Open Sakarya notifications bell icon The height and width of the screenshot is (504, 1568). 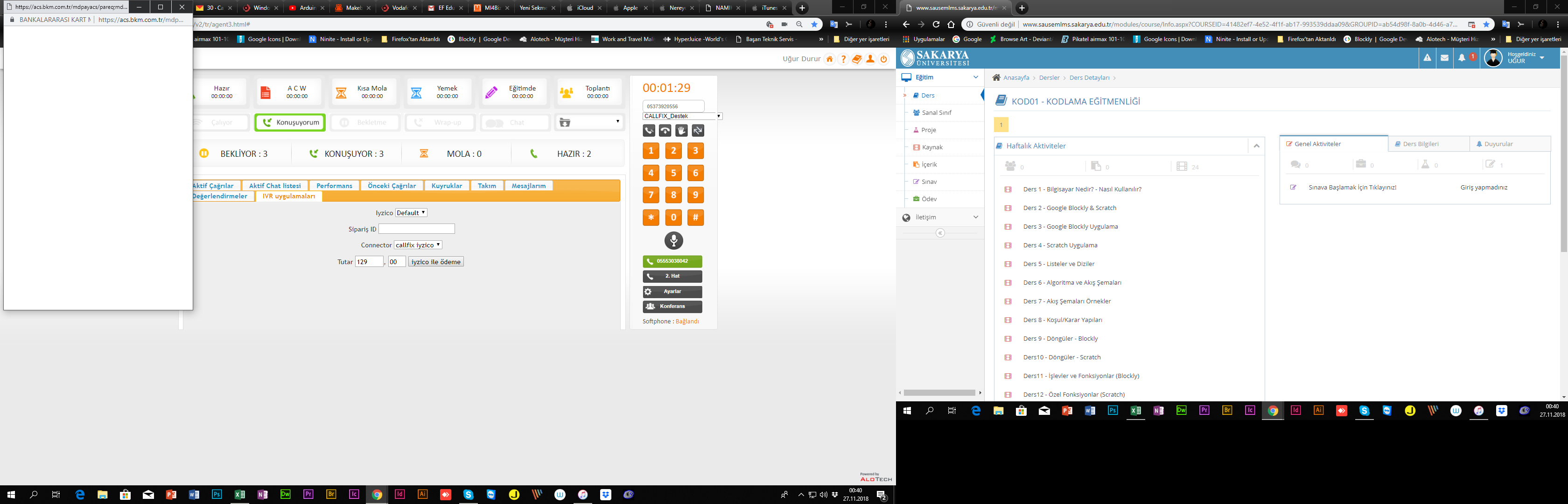click(1462, 58)
